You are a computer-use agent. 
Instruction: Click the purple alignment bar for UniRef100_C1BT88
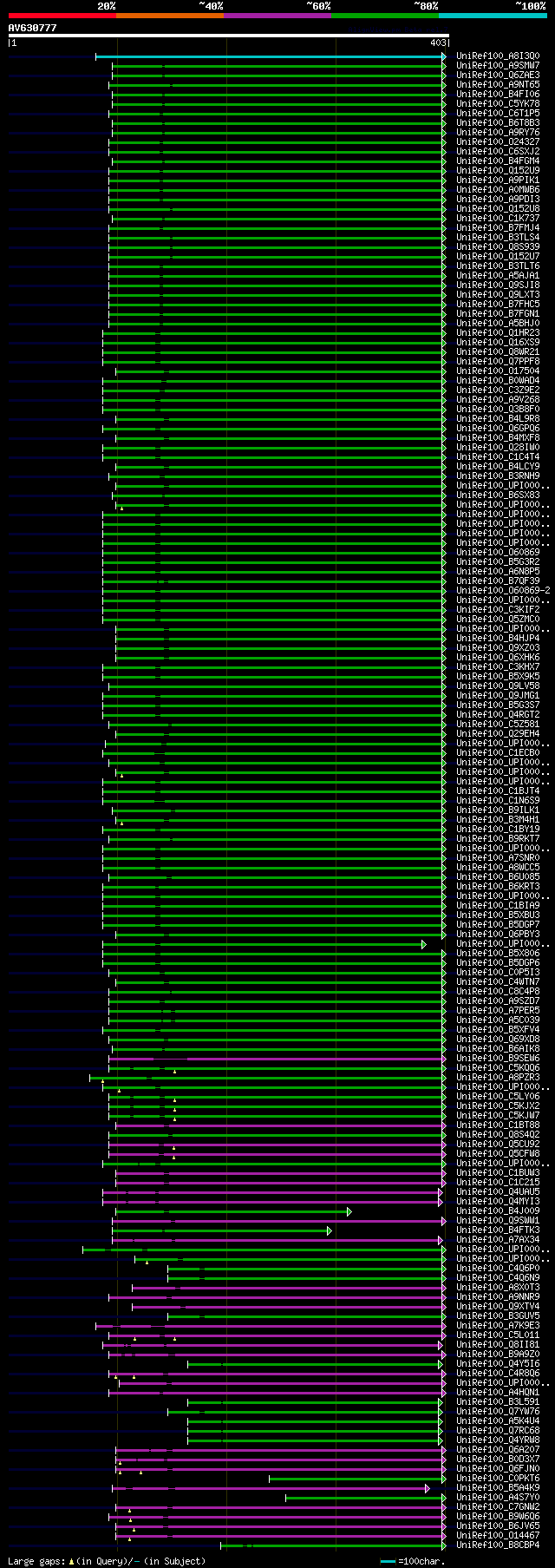[281, 1125]
